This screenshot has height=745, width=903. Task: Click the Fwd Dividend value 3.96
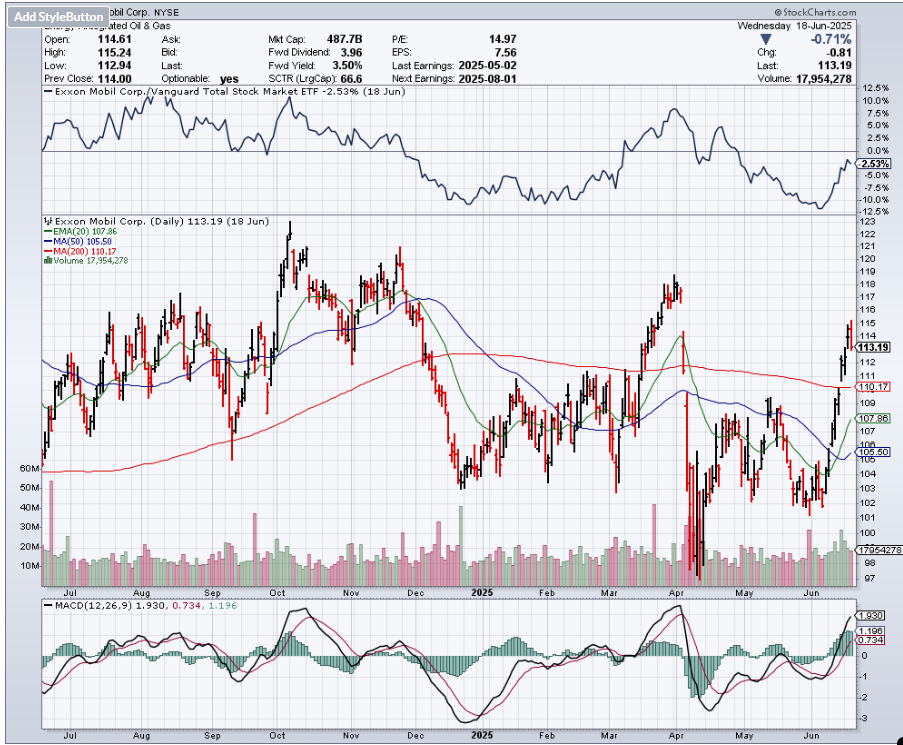pyautogui.click(x=351, y=52)
